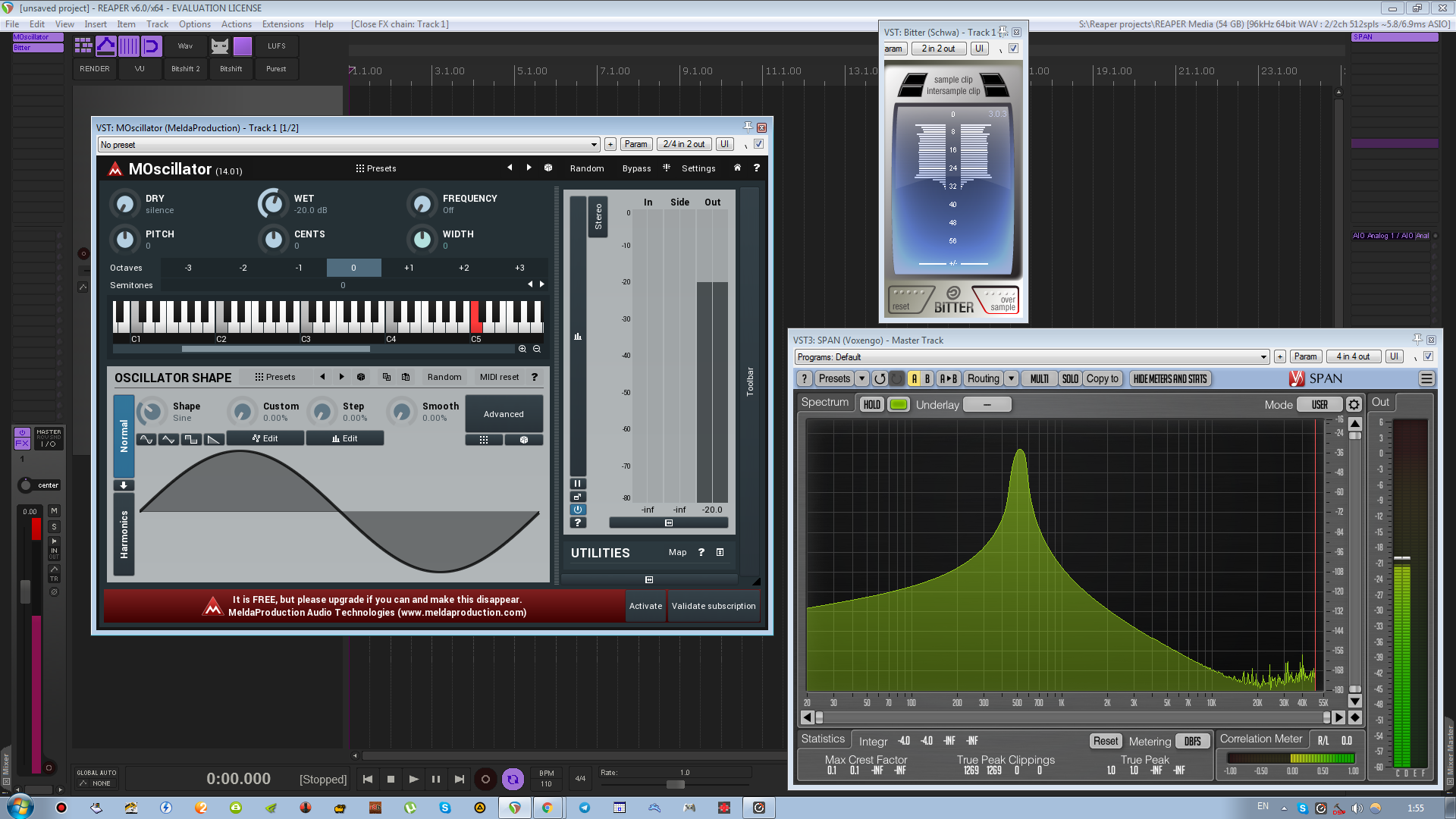The image size is (1456, 819).
Task: Click MIDI reset button
Action: (499, 377)
